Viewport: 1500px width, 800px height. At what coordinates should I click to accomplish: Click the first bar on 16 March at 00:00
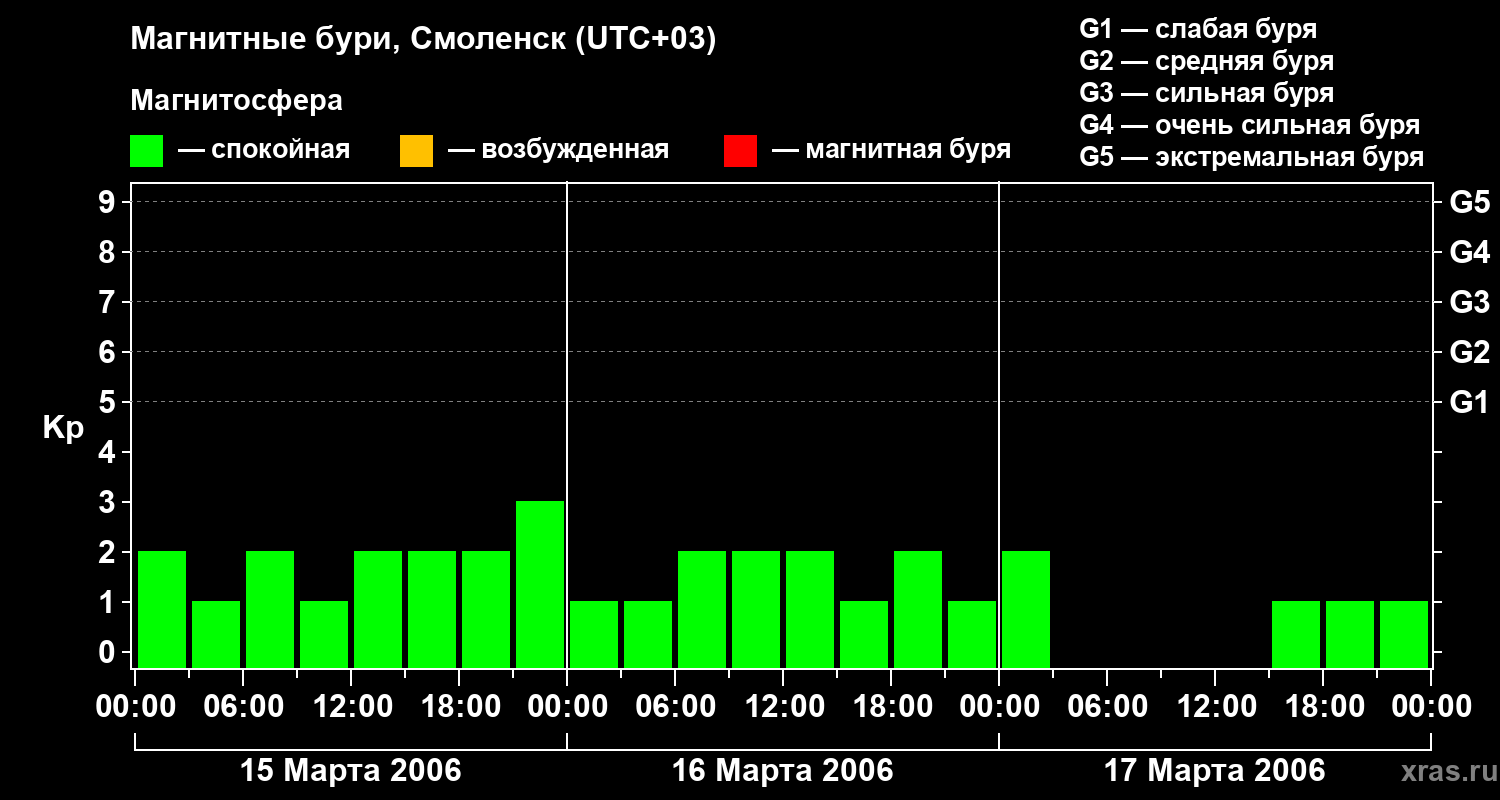point(594,634)
